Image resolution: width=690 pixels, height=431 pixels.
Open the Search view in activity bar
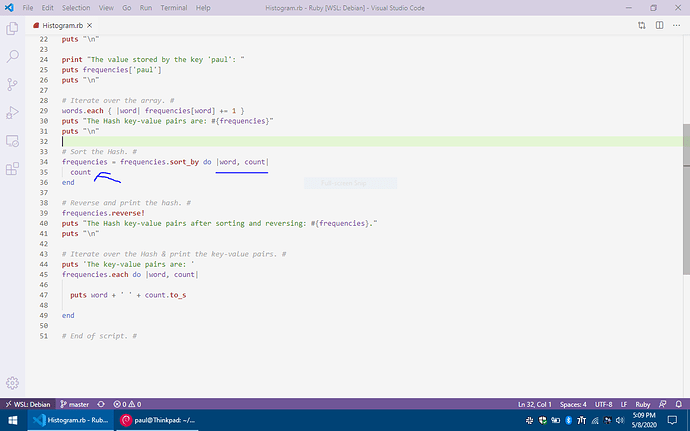point(12,56)
